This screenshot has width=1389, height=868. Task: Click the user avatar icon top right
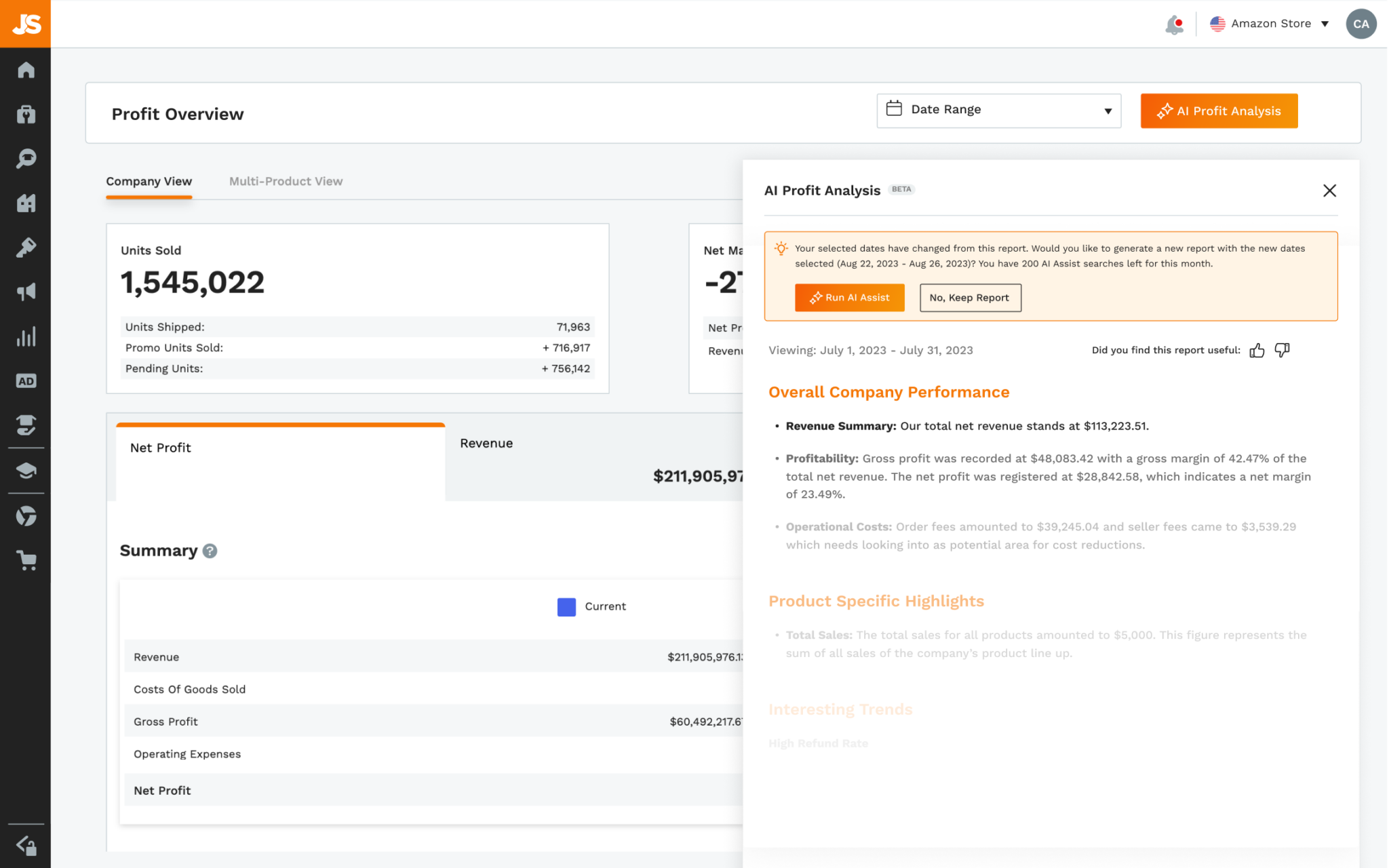click(1362, 23)
